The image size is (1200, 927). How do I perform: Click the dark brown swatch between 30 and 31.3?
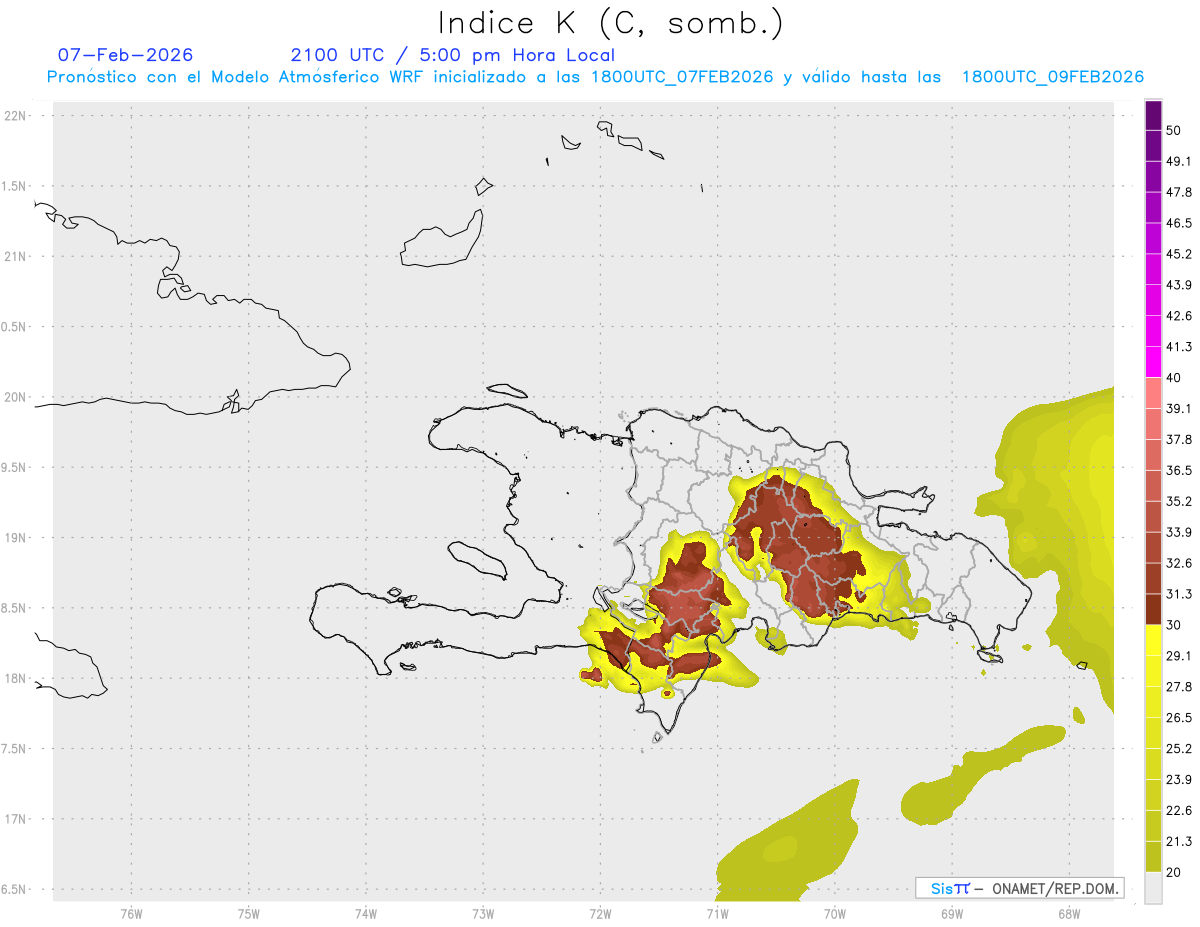pos(1154,609)
